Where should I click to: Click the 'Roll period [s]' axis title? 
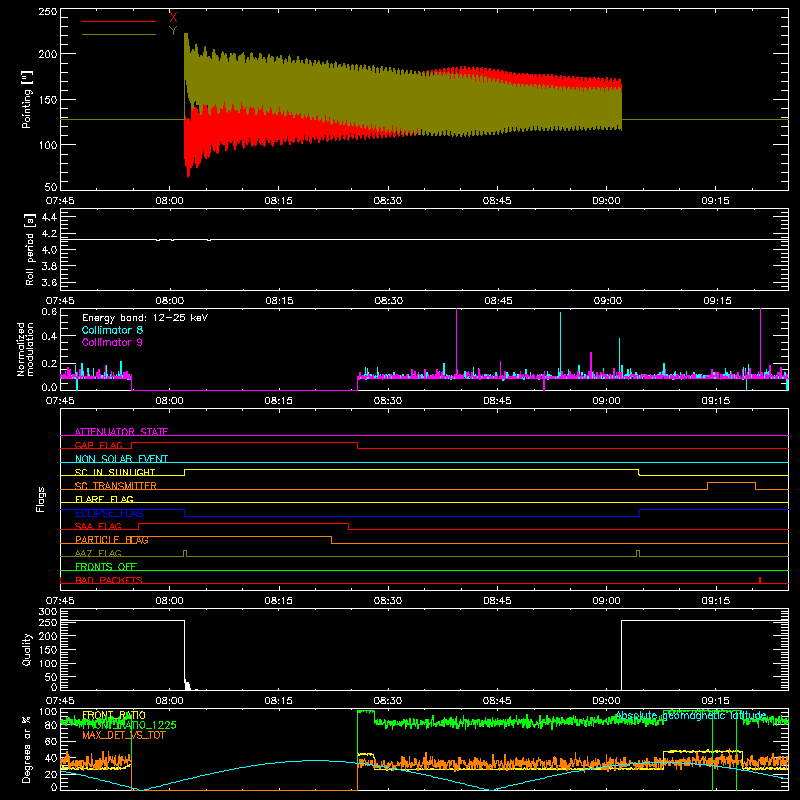(30, 249)
